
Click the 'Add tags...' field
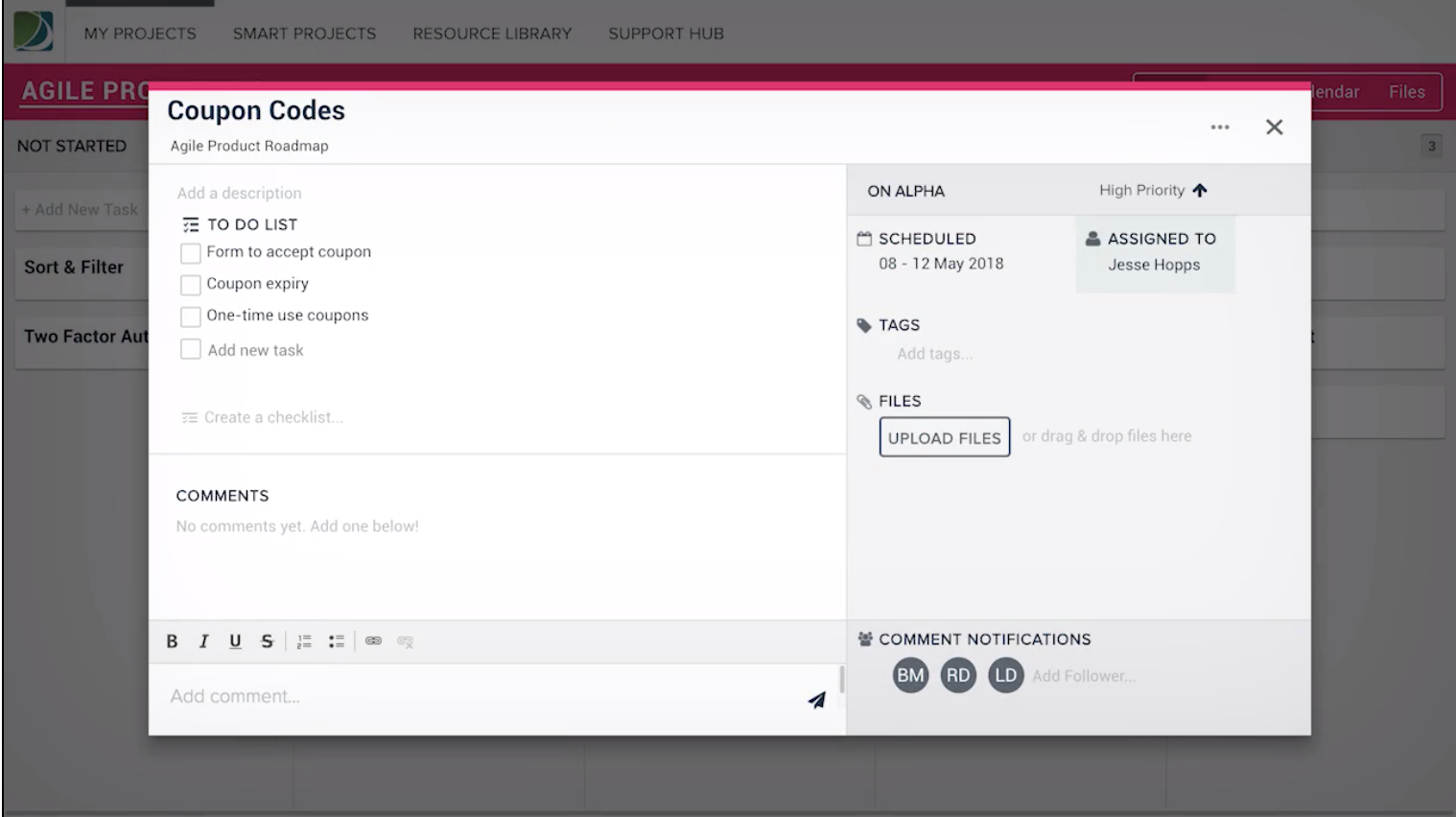[x=935, y=354]
